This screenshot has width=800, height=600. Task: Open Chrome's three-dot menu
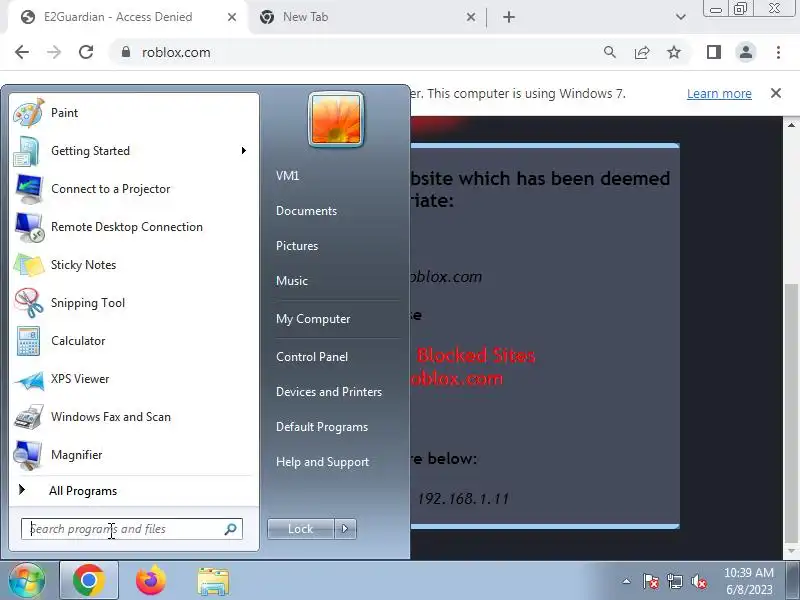click(778, 52)
